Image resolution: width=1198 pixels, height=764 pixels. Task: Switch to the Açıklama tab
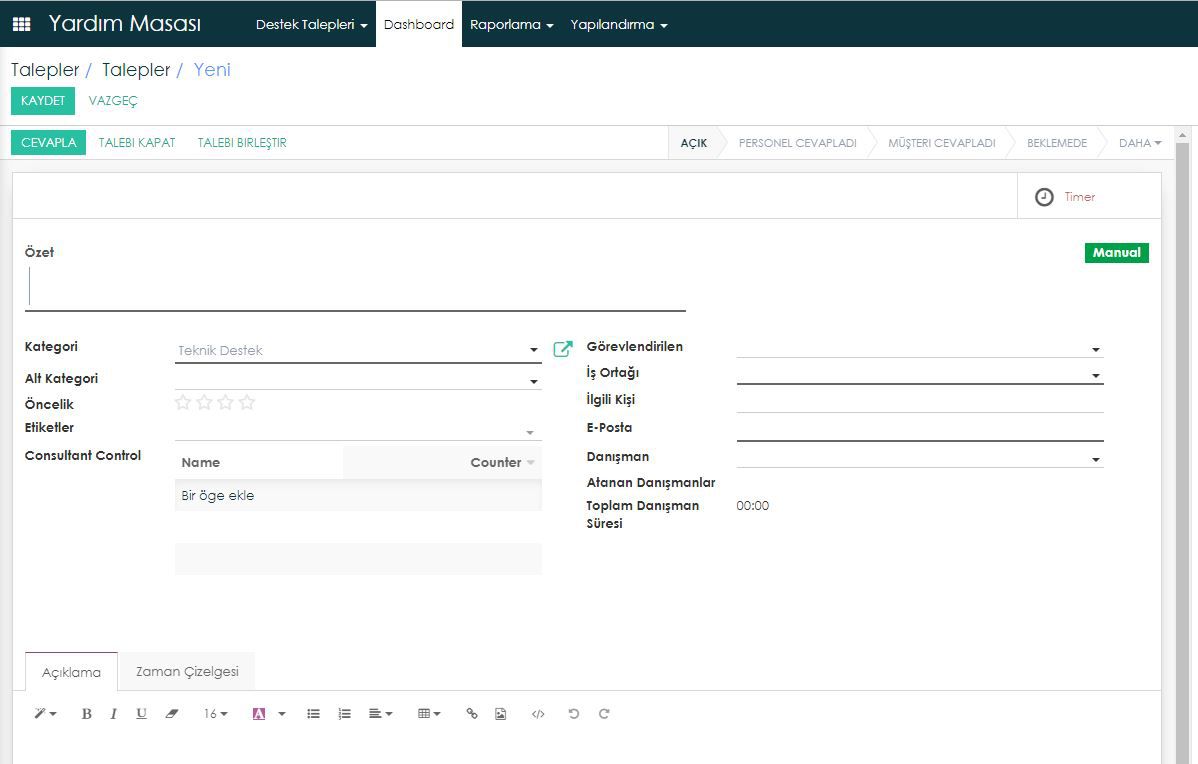pyautogui.click(x=71, y=672)
